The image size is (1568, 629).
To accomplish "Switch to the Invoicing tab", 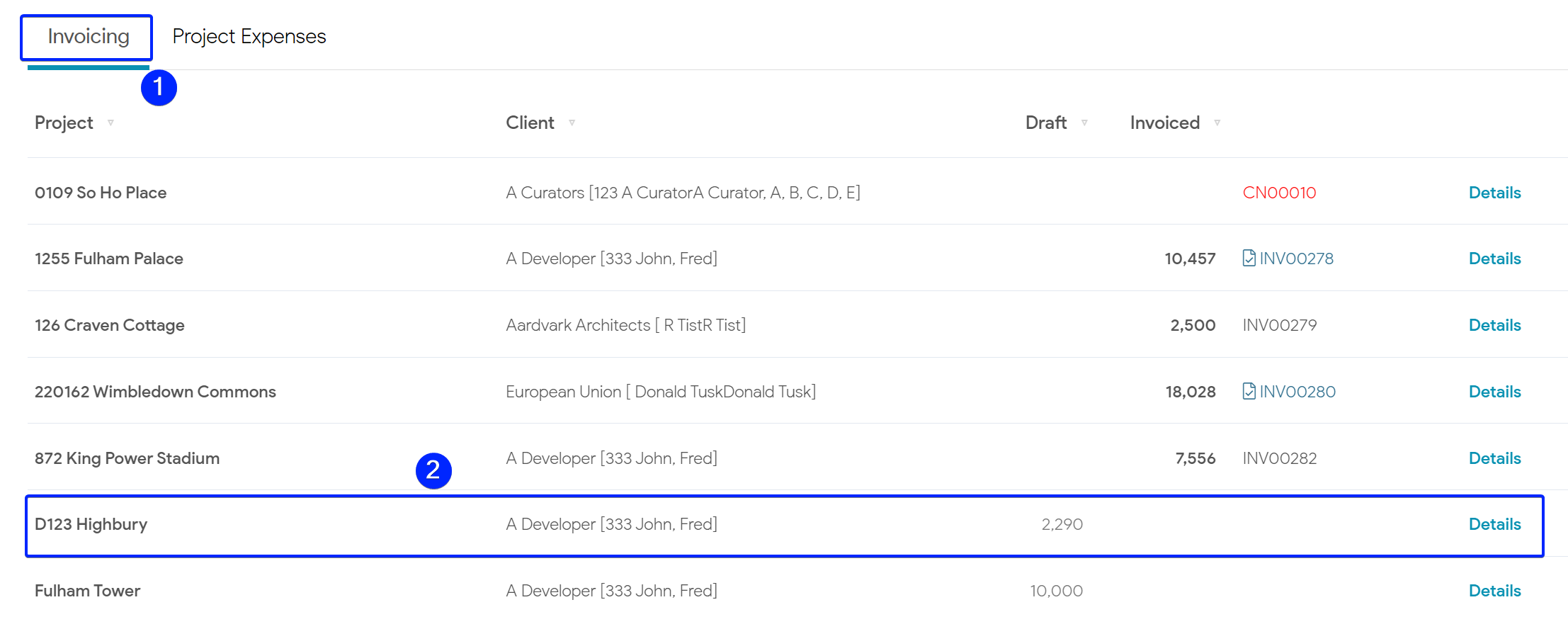I will [x=88, y=37].
